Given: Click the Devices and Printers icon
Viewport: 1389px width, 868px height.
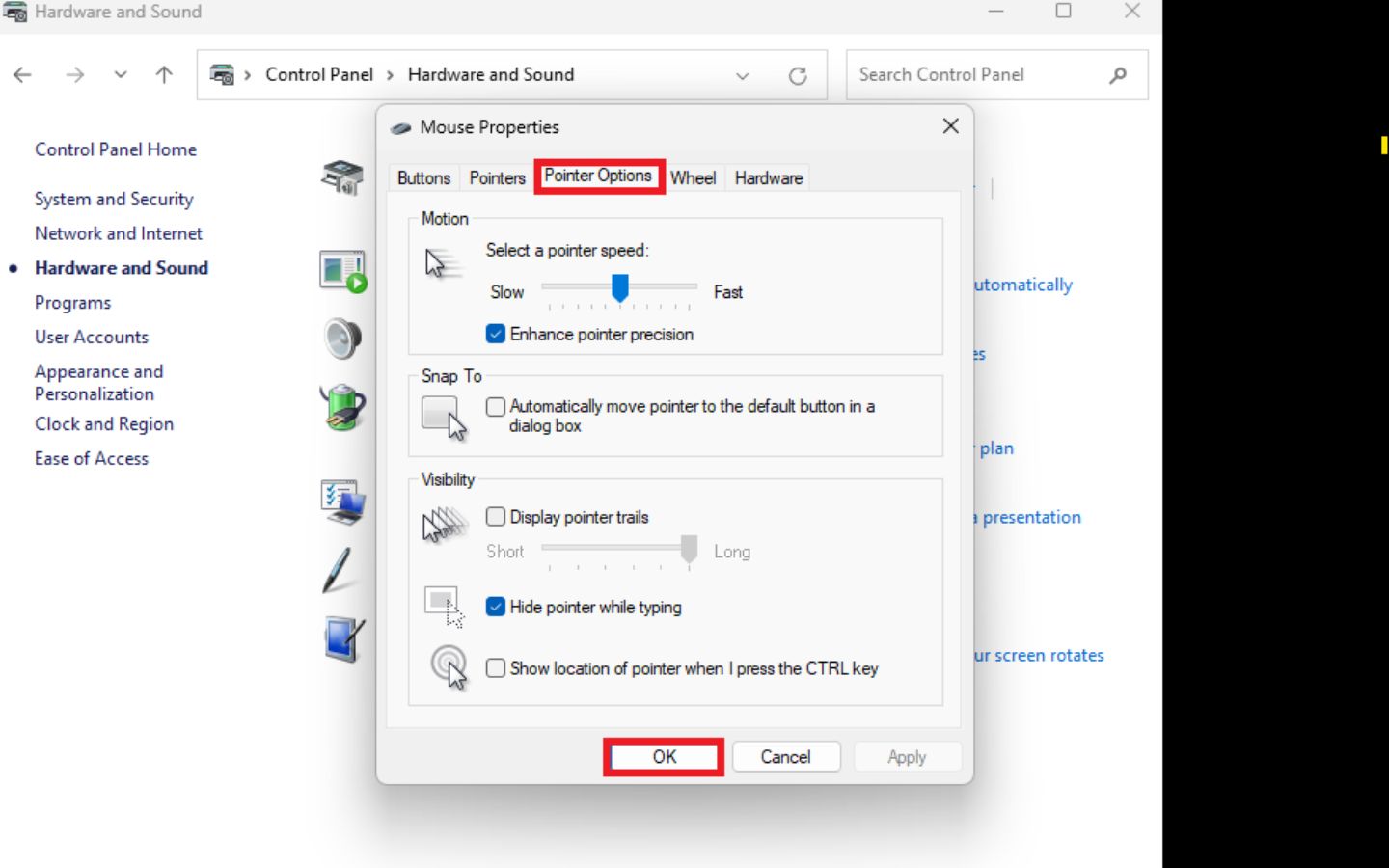Looking at the screenshot, I should (342, 177).
